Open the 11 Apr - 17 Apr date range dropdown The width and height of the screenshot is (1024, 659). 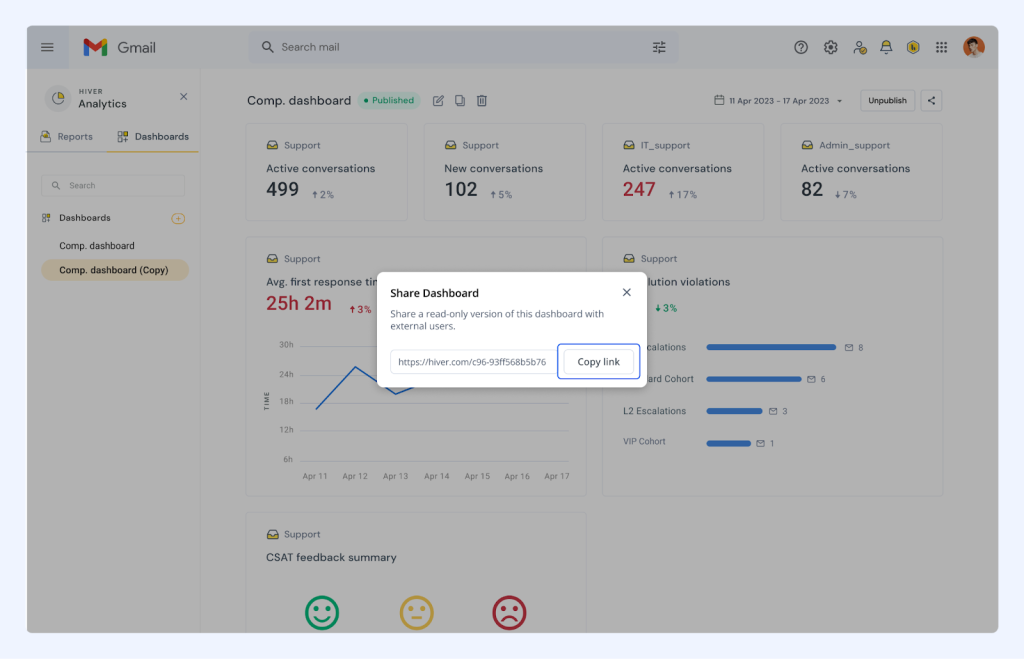click(778, 100)
